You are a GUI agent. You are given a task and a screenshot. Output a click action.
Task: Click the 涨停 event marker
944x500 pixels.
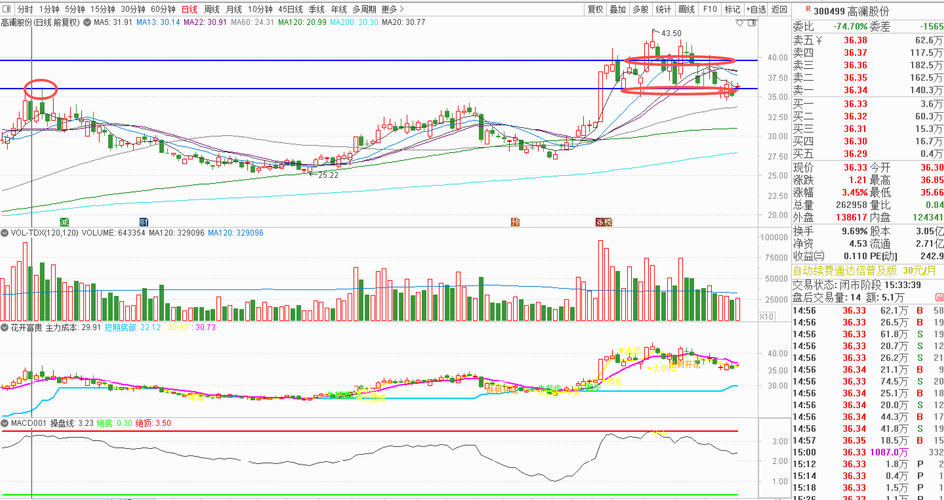tap(604, 223)
